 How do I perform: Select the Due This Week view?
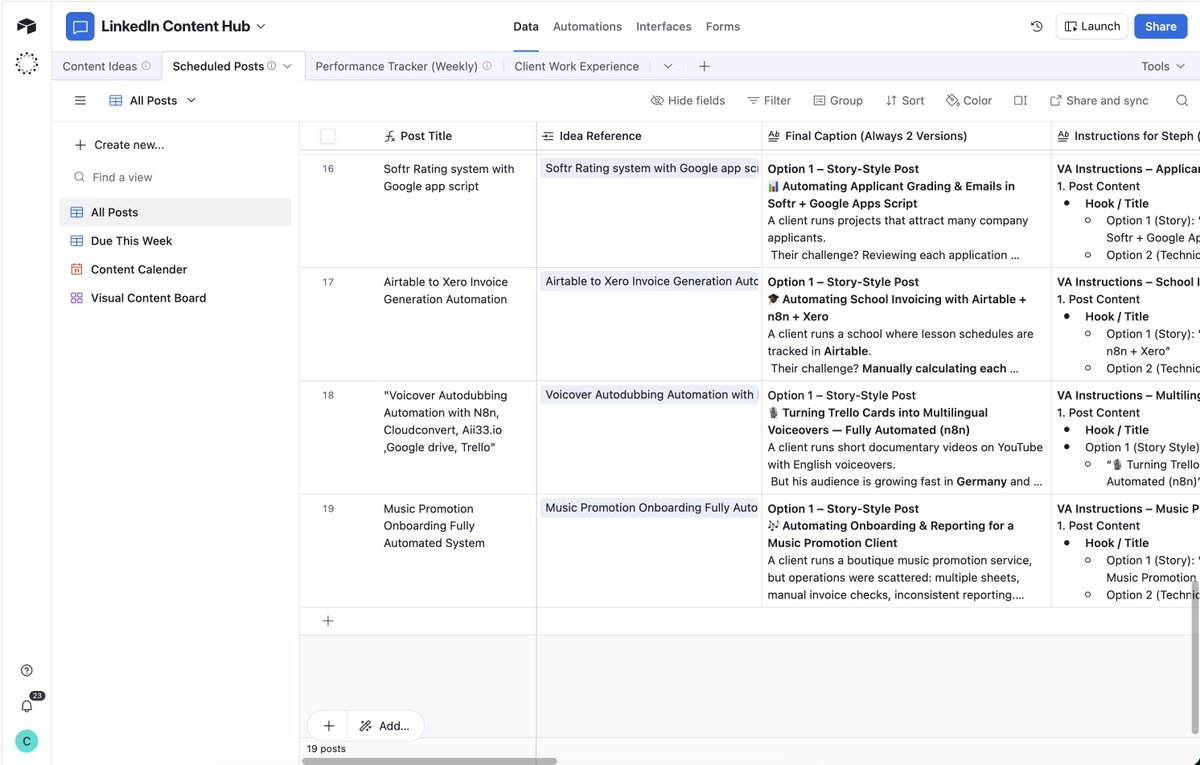click(176, 241)
